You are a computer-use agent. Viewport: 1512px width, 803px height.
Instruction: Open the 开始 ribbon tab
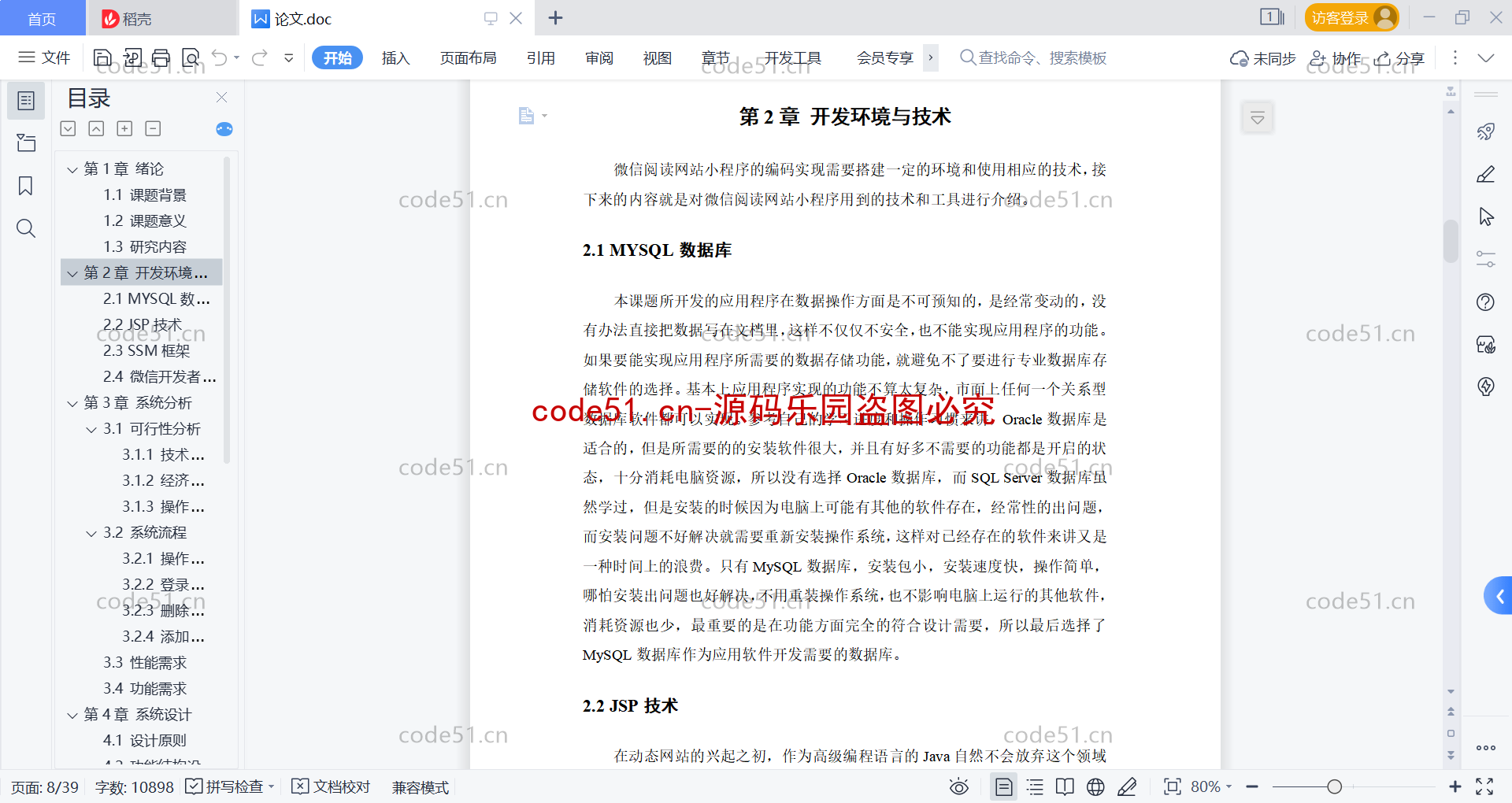337,57
